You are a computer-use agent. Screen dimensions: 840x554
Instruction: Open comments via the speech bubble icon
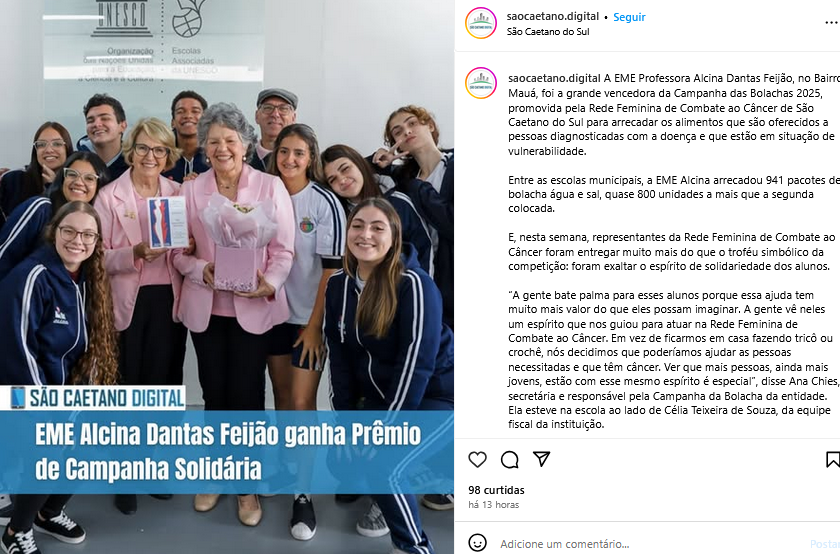509,460
